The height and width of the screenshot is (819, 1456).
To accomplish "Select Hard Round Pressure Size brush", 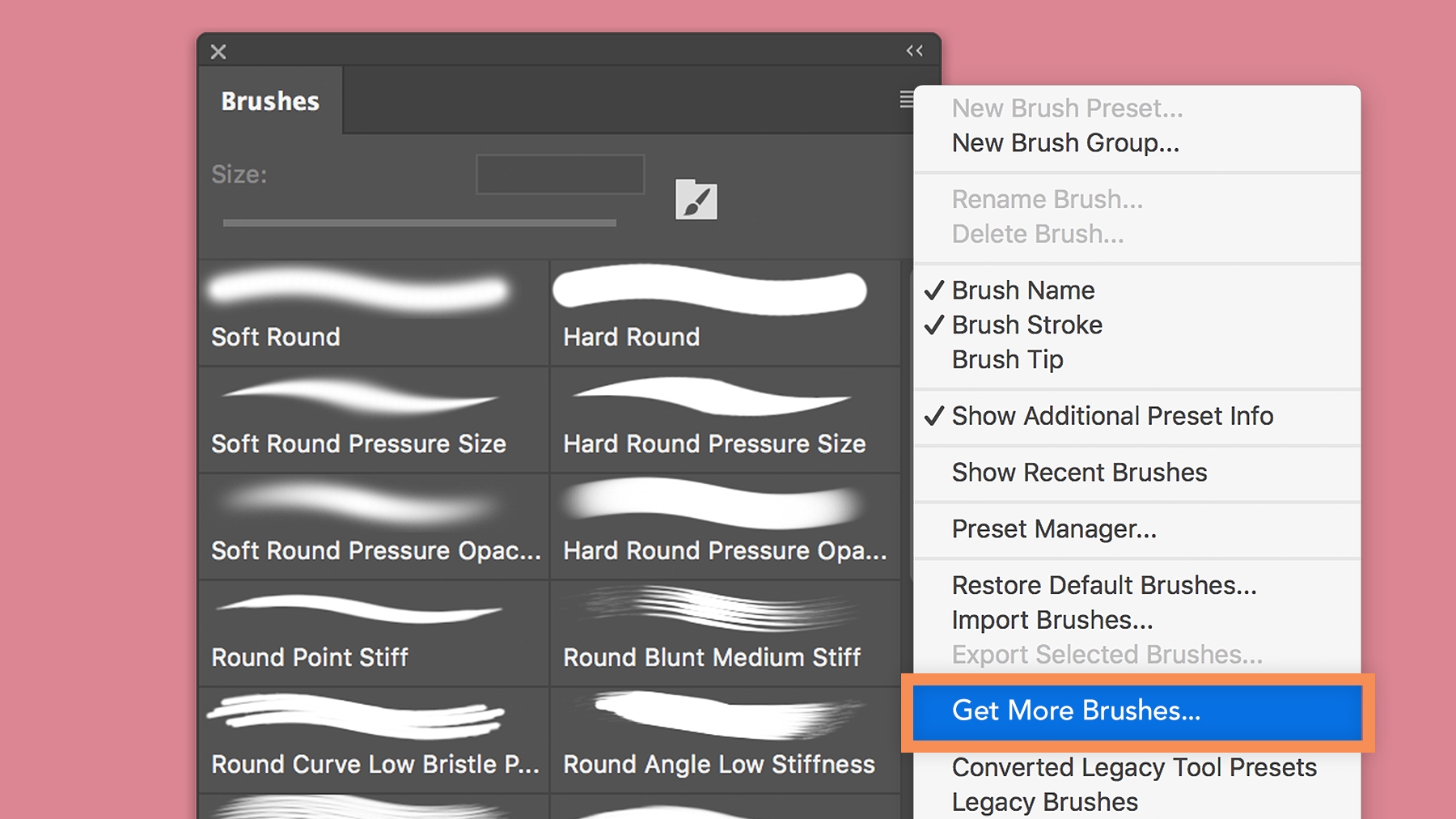I will click(726, 419).
